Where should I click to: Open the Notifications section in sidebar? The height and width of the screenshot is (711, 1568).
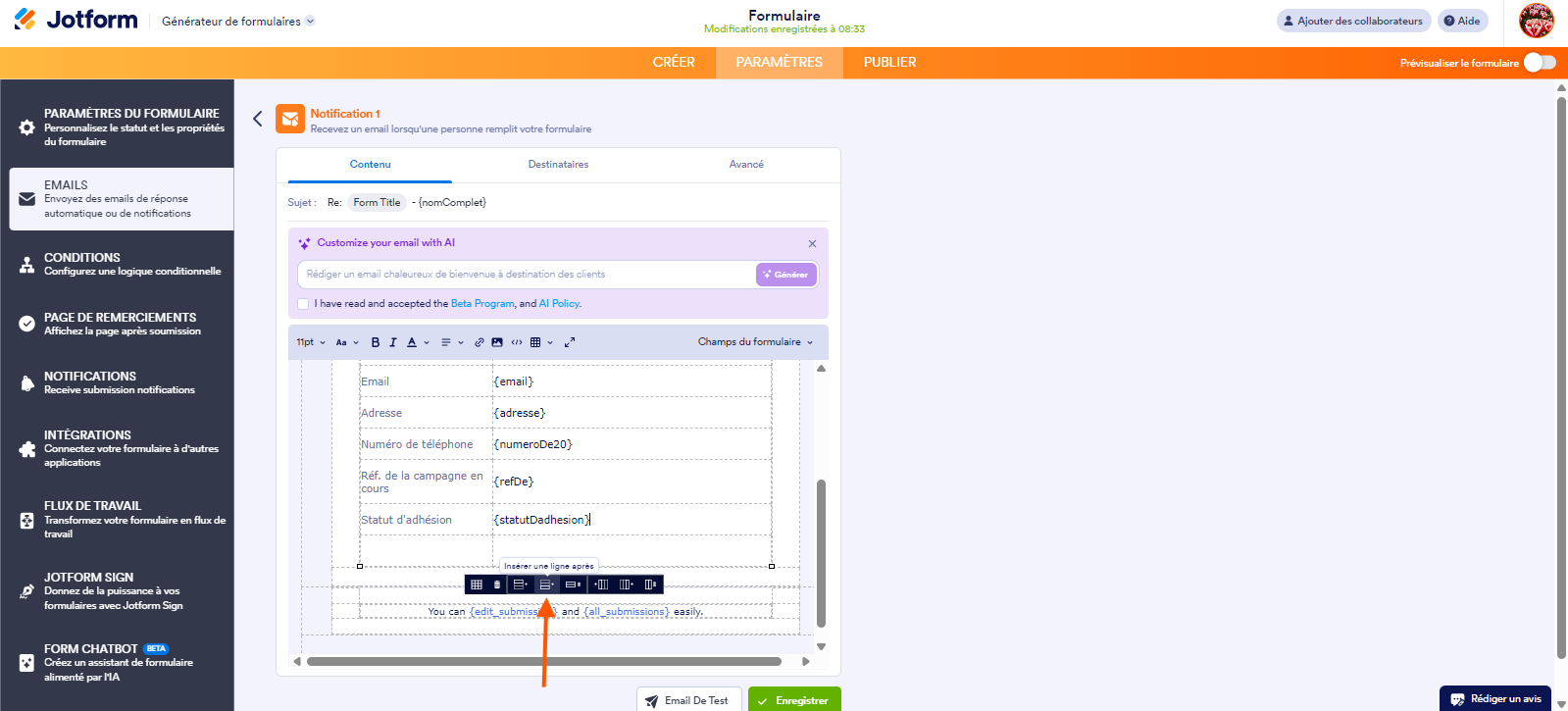122,382
